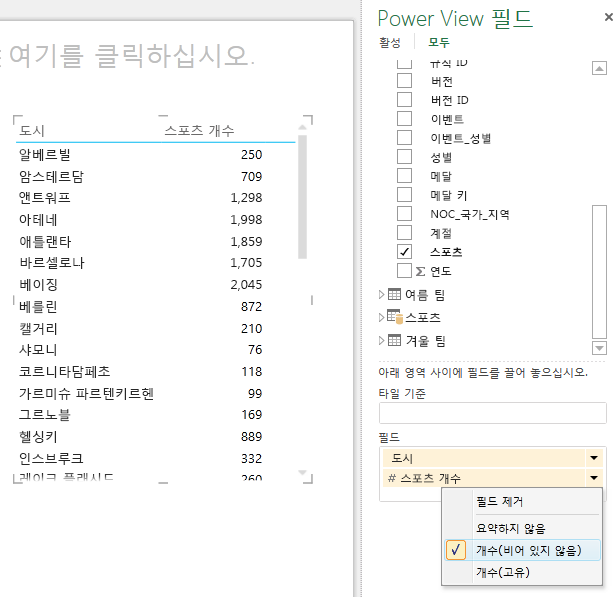Click the table vertical scrollbar thumb
This screenshot has width=615, height=597.
[302, 197]
